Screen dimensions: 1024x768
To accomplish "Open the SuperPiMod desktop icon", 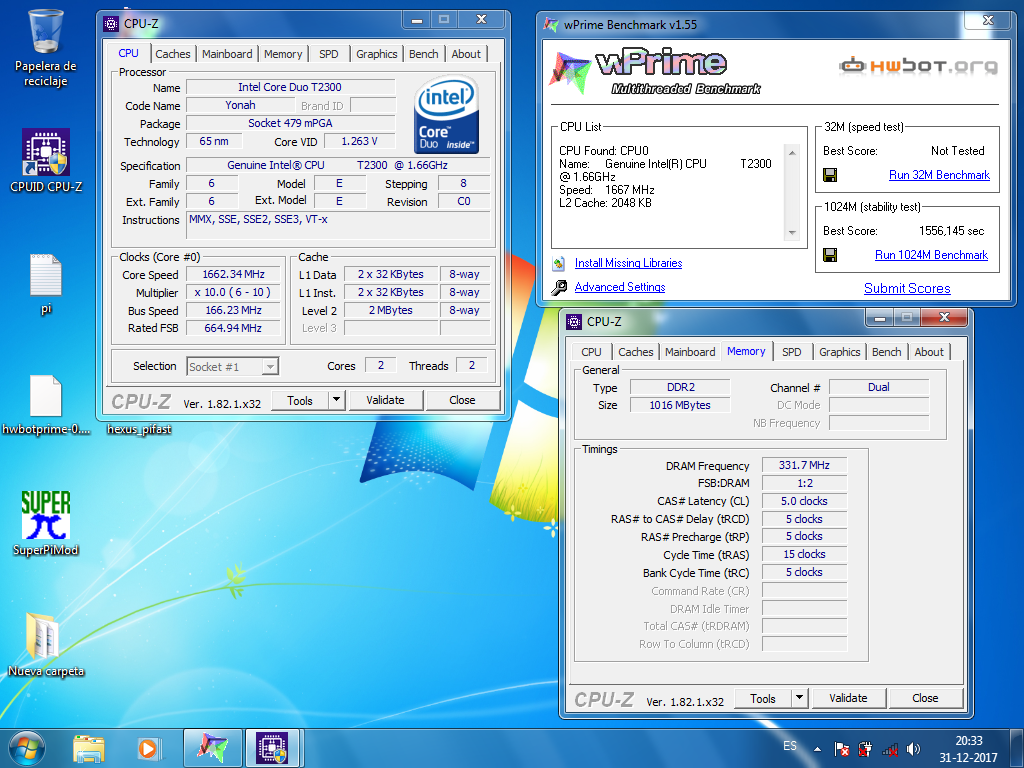I will click(x=46, y=522).
